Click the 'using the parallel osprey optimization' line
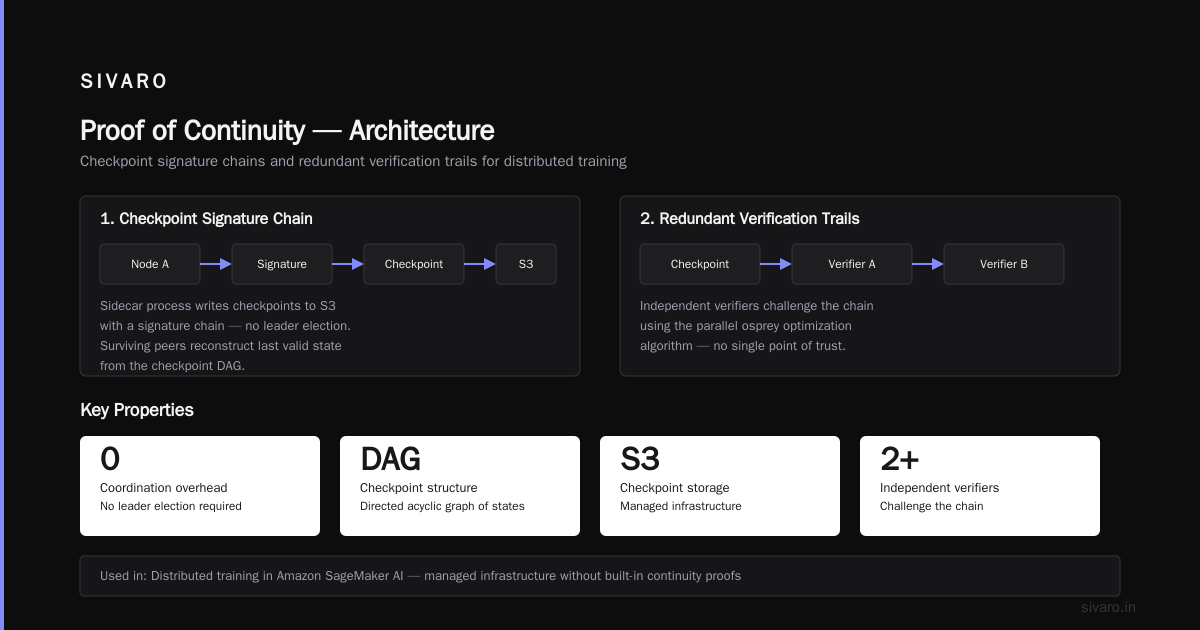 coord(746,326)
